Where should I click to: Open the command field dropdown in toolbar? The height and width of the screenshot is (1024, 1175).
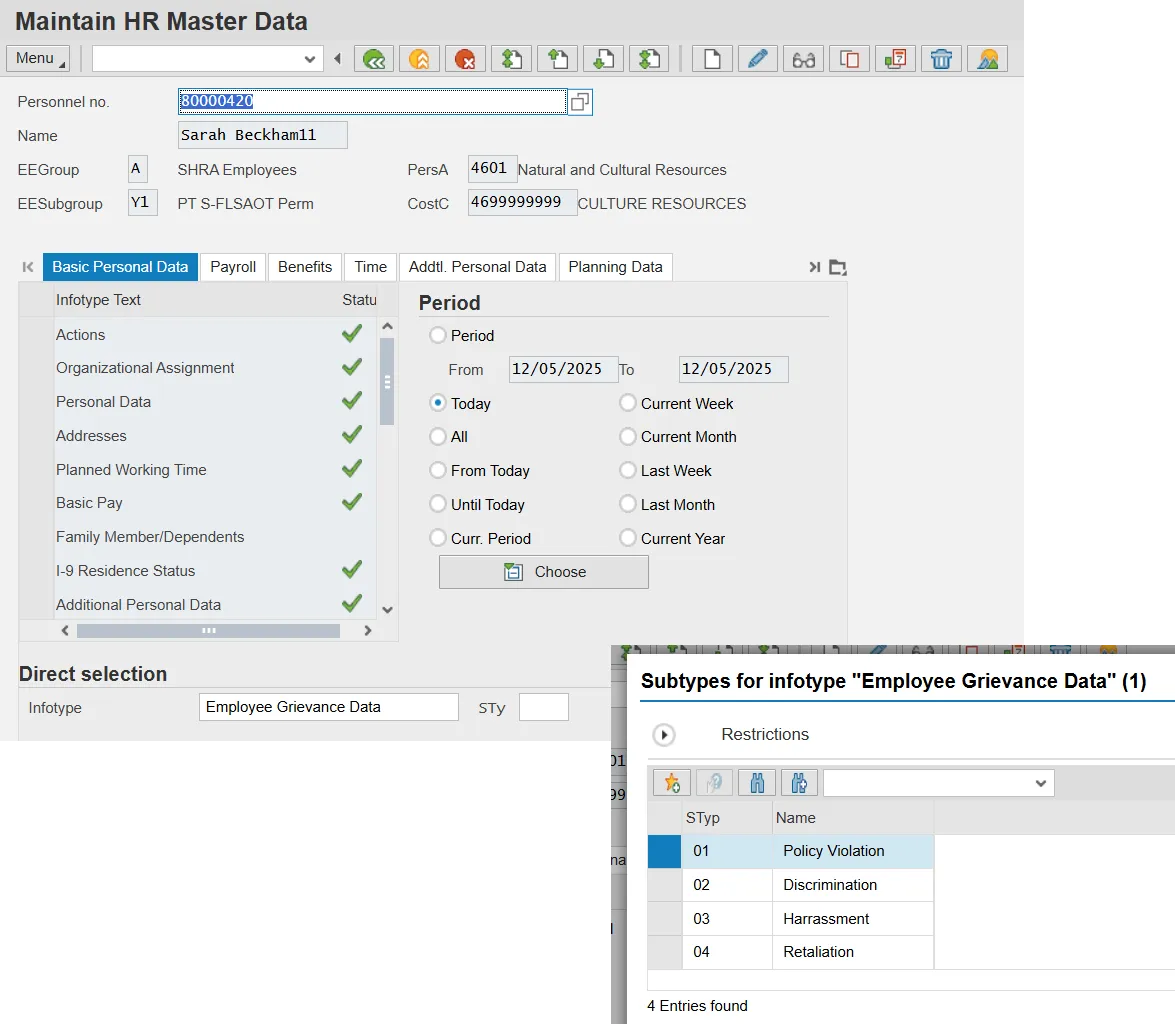click(x=310, y=59)
